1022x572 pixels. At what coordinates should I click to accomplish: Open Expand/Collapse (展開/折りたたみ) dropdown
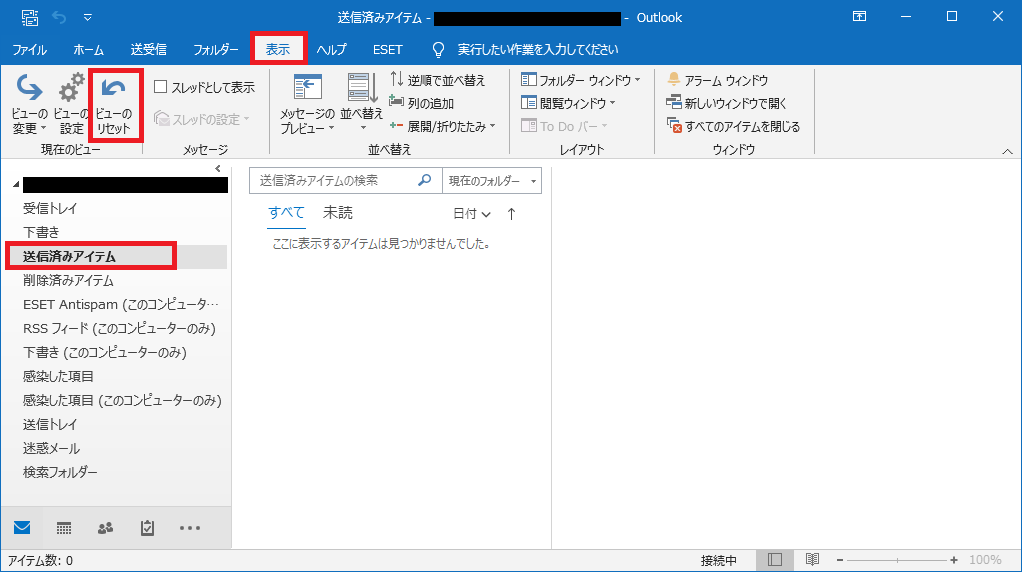(x=443, y=126)
